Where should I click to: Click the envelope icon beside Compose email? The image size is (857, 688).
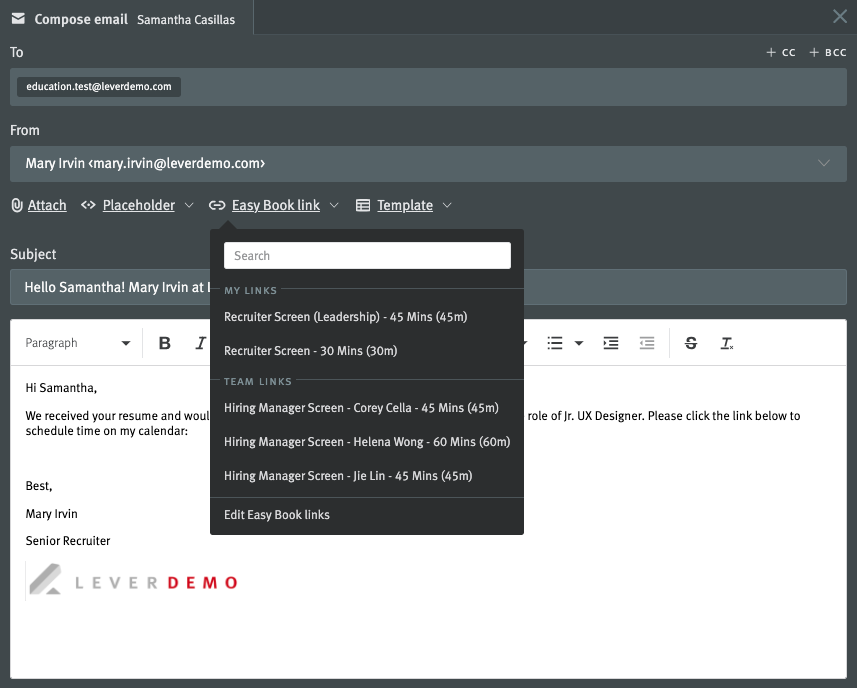pyautogui.click(x=18, y=19)
